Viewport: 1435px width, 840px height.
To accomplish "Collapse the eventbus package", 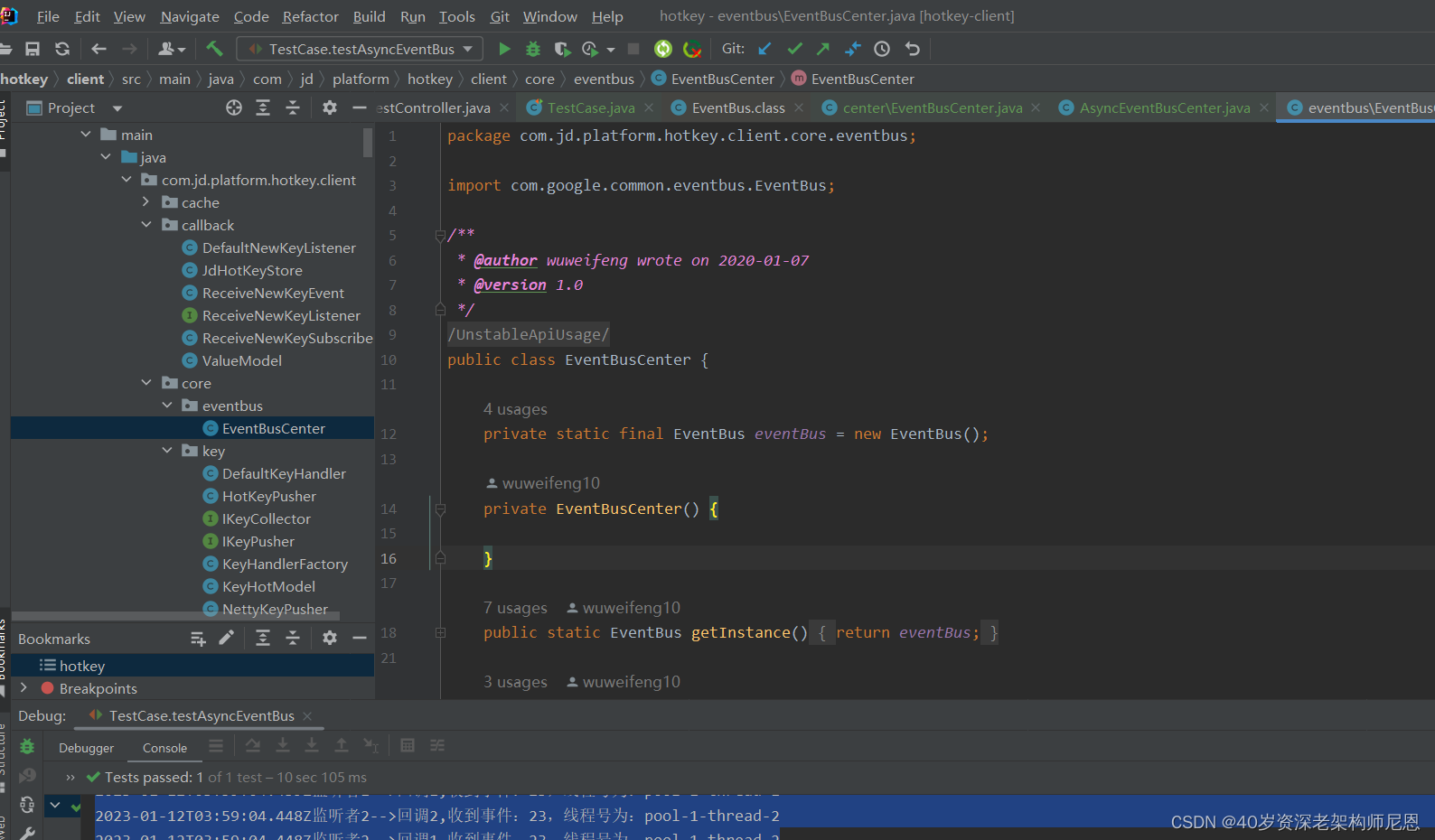I will tap(167, 406).
